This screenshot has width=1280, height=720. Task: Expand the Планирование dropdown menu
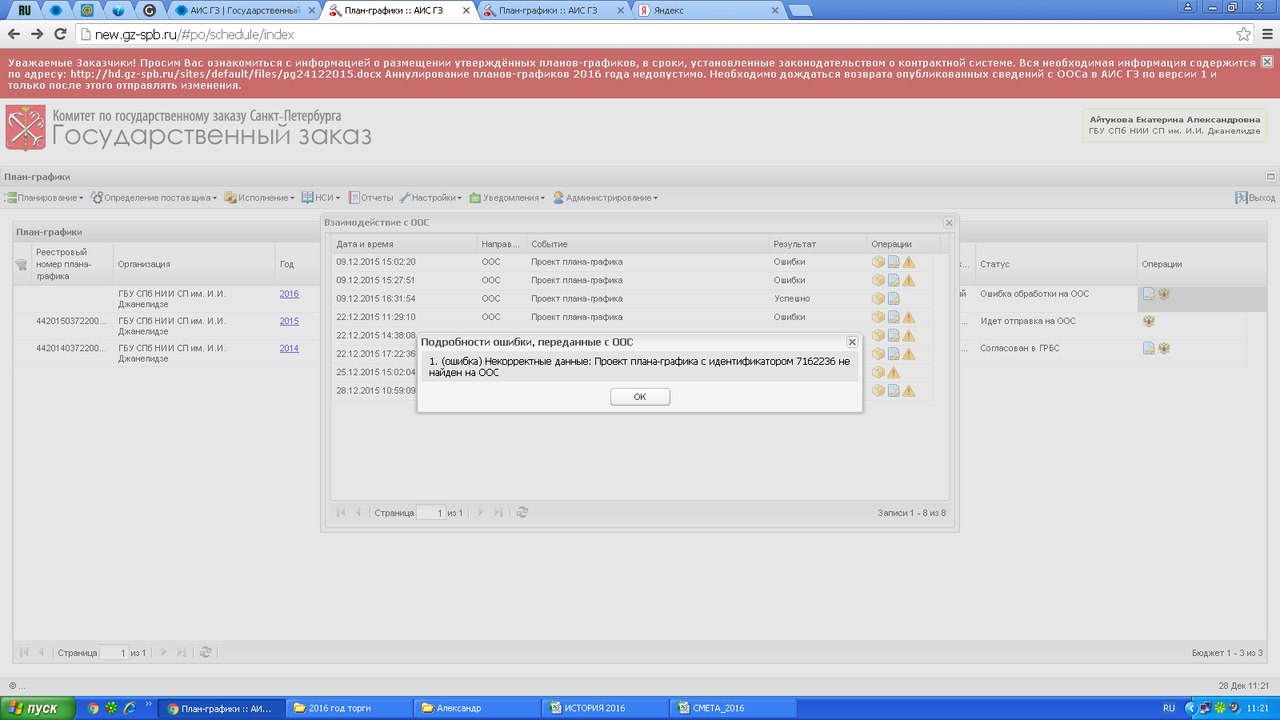46,198
